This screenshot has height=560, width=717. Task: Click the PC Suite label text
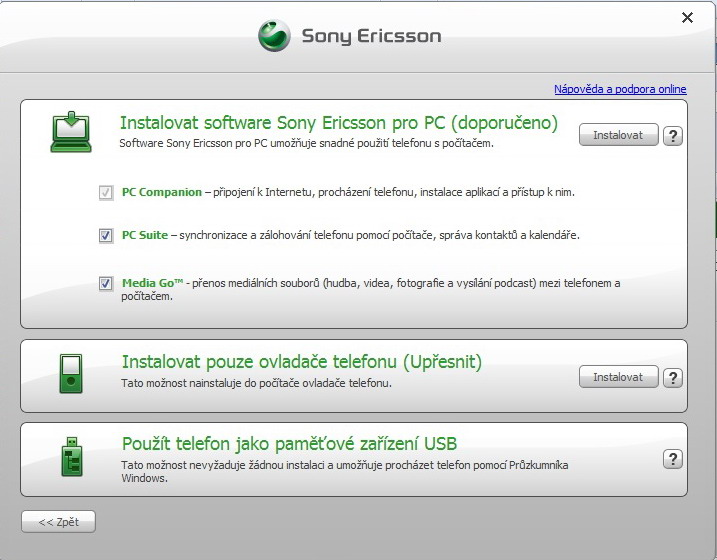pos(145,235)
